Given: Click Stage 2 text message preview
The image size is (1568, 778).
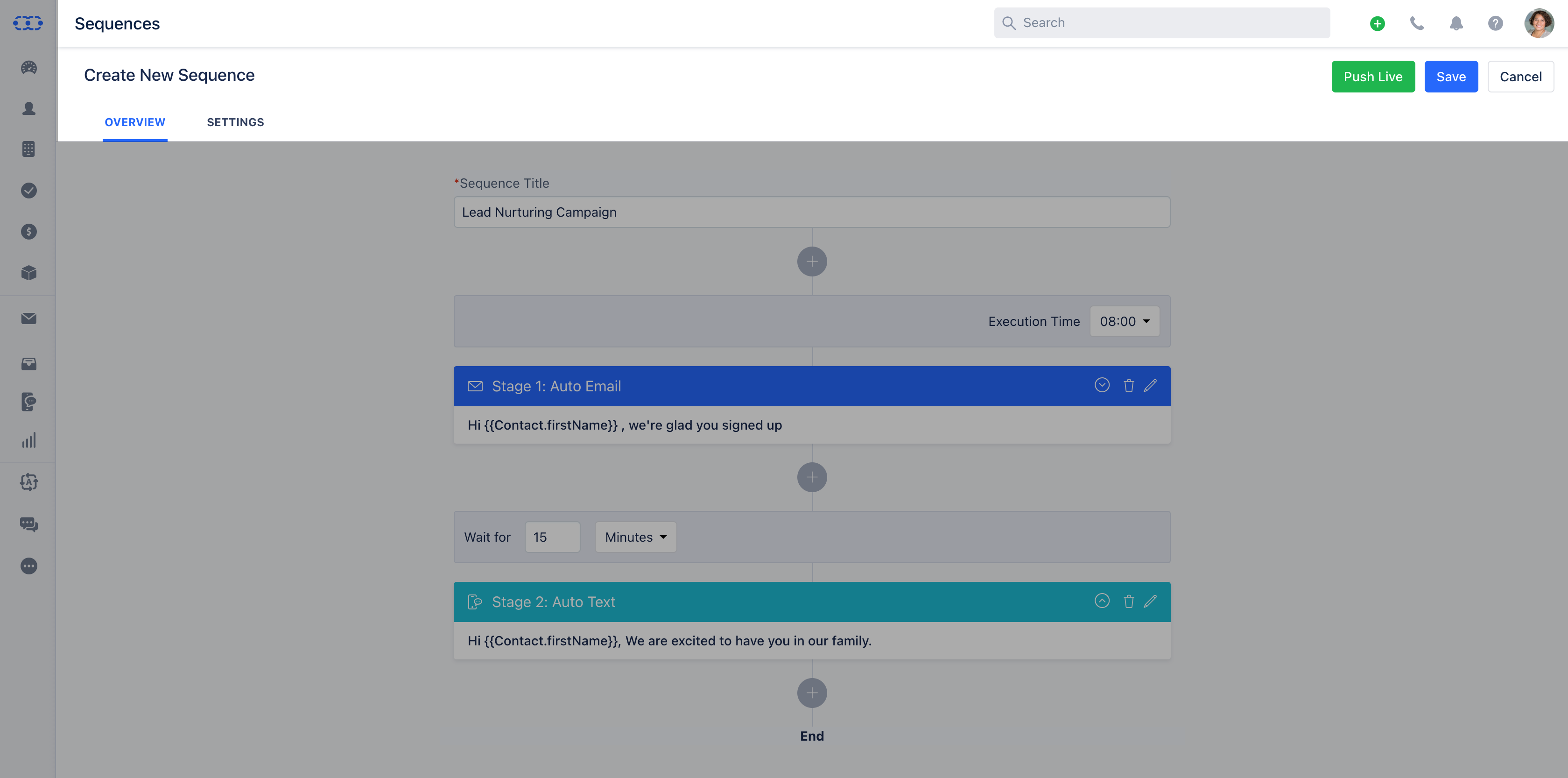Looking at the screenshot, I should tap(669, 640).
